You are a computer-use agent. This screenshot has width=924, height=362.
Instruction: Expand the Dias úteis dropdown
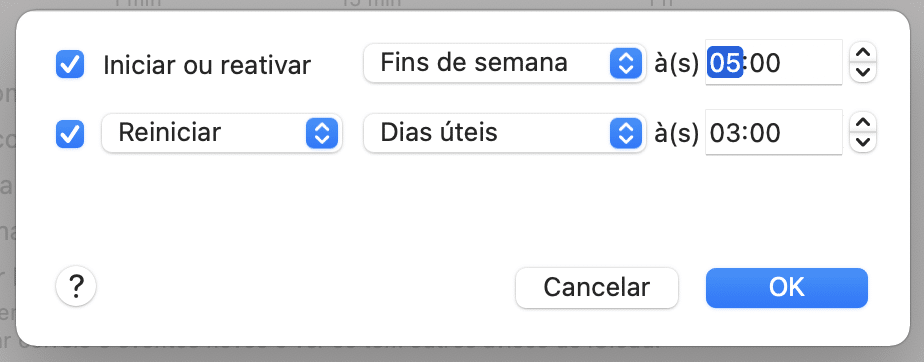click(x=504, y=133)
